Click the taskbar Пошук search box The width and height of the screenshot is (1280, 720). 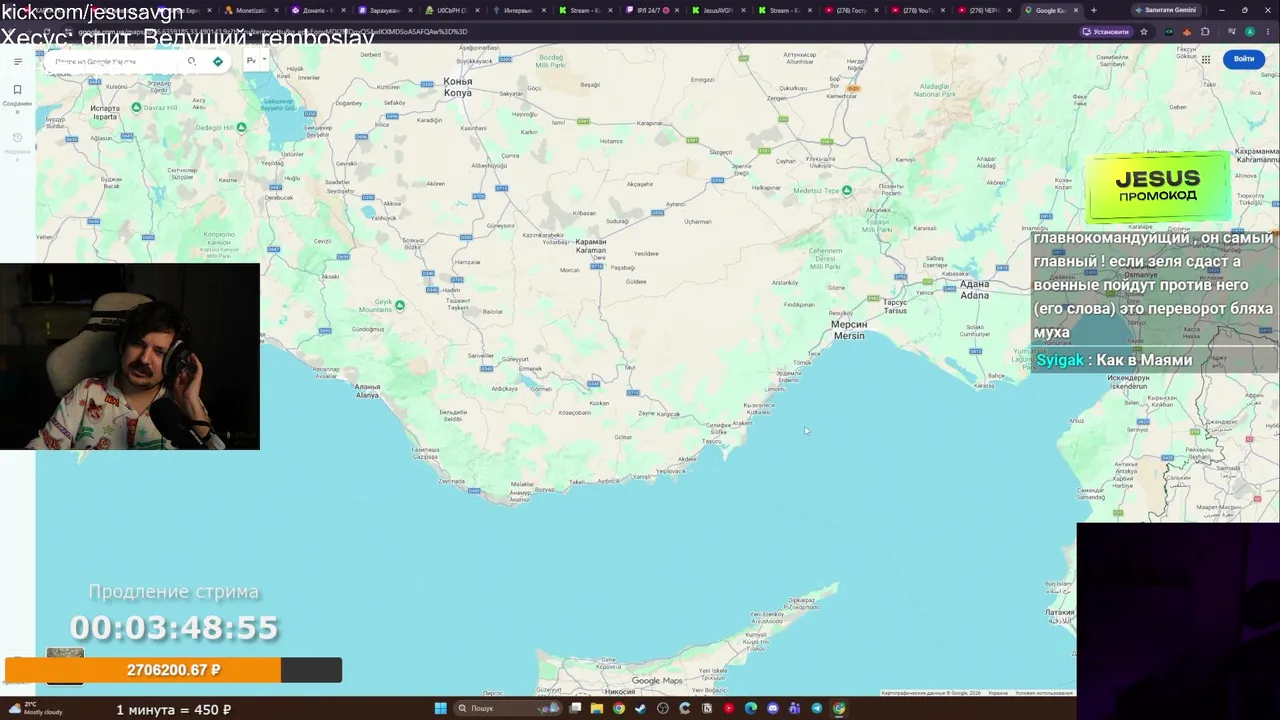[509, 708]
